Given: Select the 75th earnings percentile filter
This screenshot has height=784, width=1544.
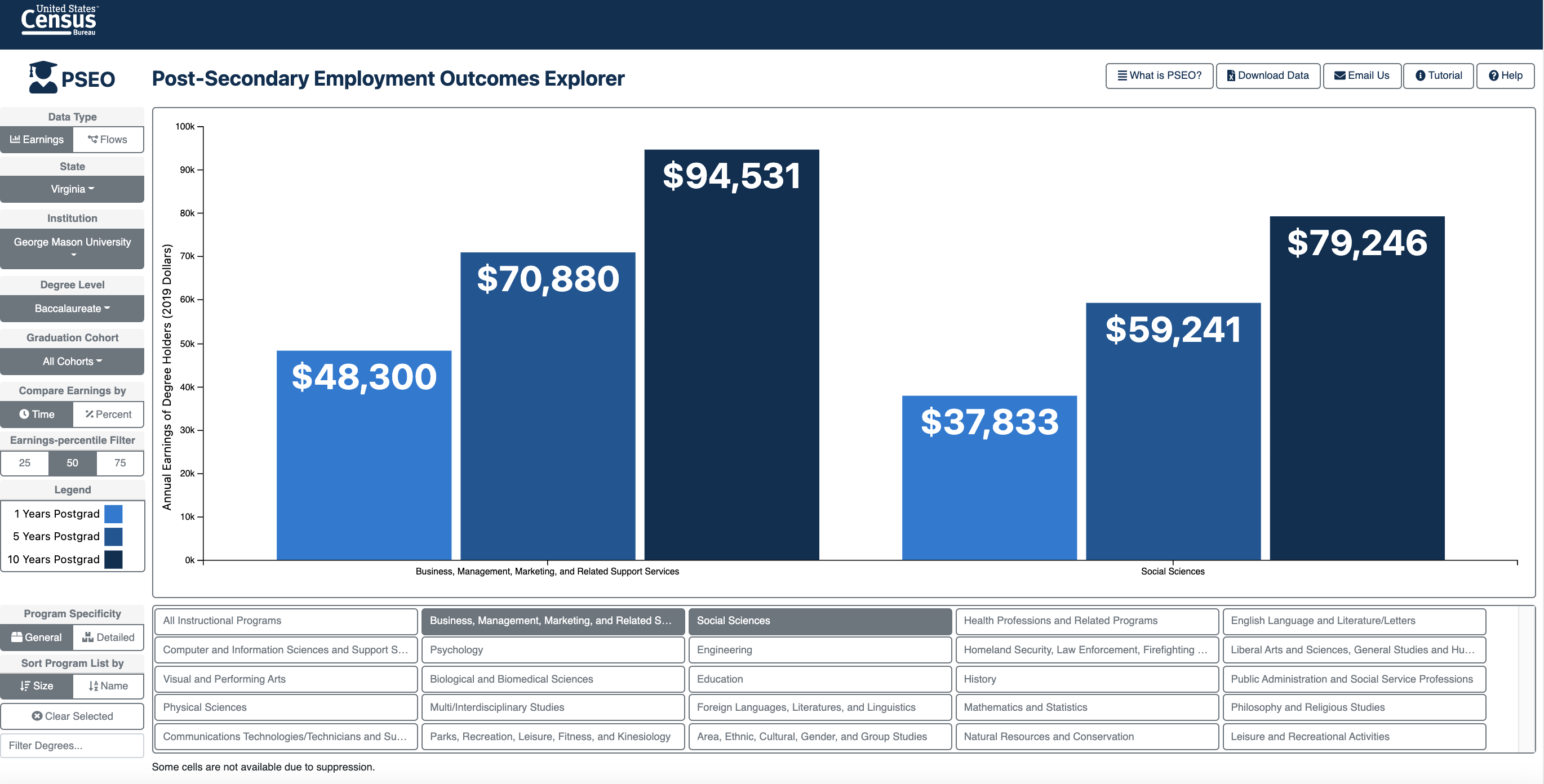Looking at the screenshot, I should pos(120,462).
